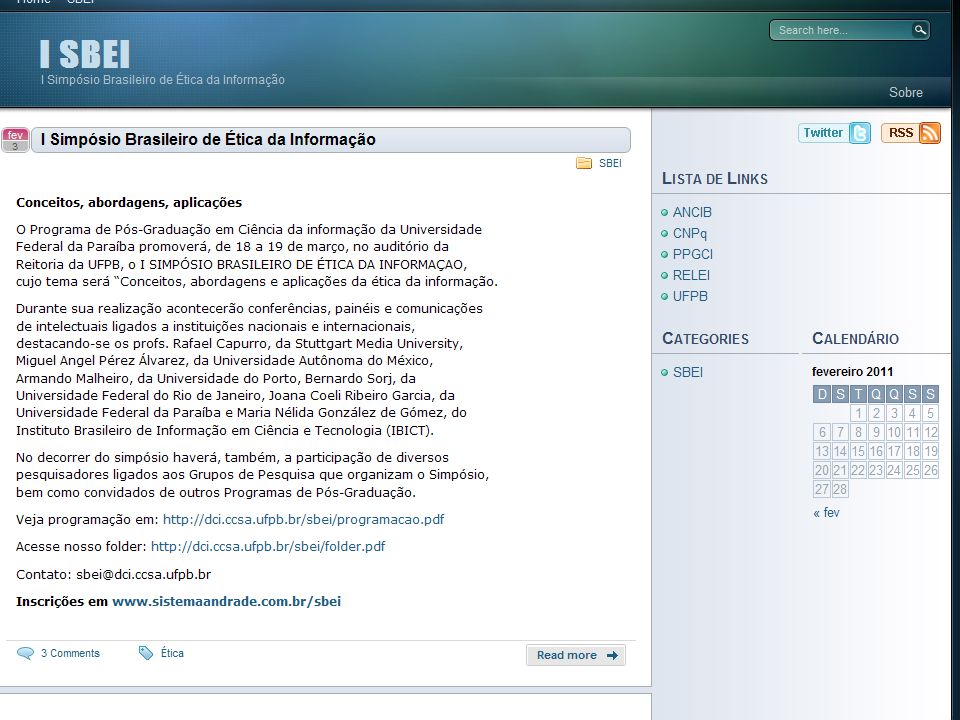The width and height of the screenshot is (960, 720).
Task: Click the fevereiro 2011 calendar caption
Action: (852, 372)
